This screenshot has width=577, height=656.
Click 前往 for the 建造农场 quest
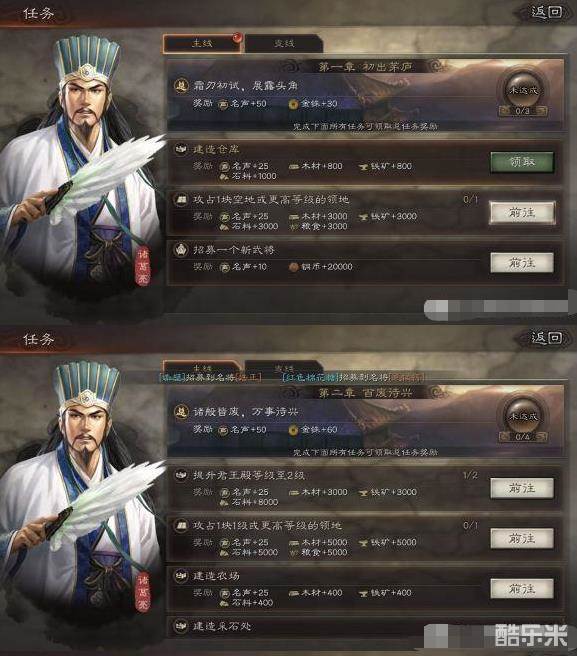(x=522, y=589)
